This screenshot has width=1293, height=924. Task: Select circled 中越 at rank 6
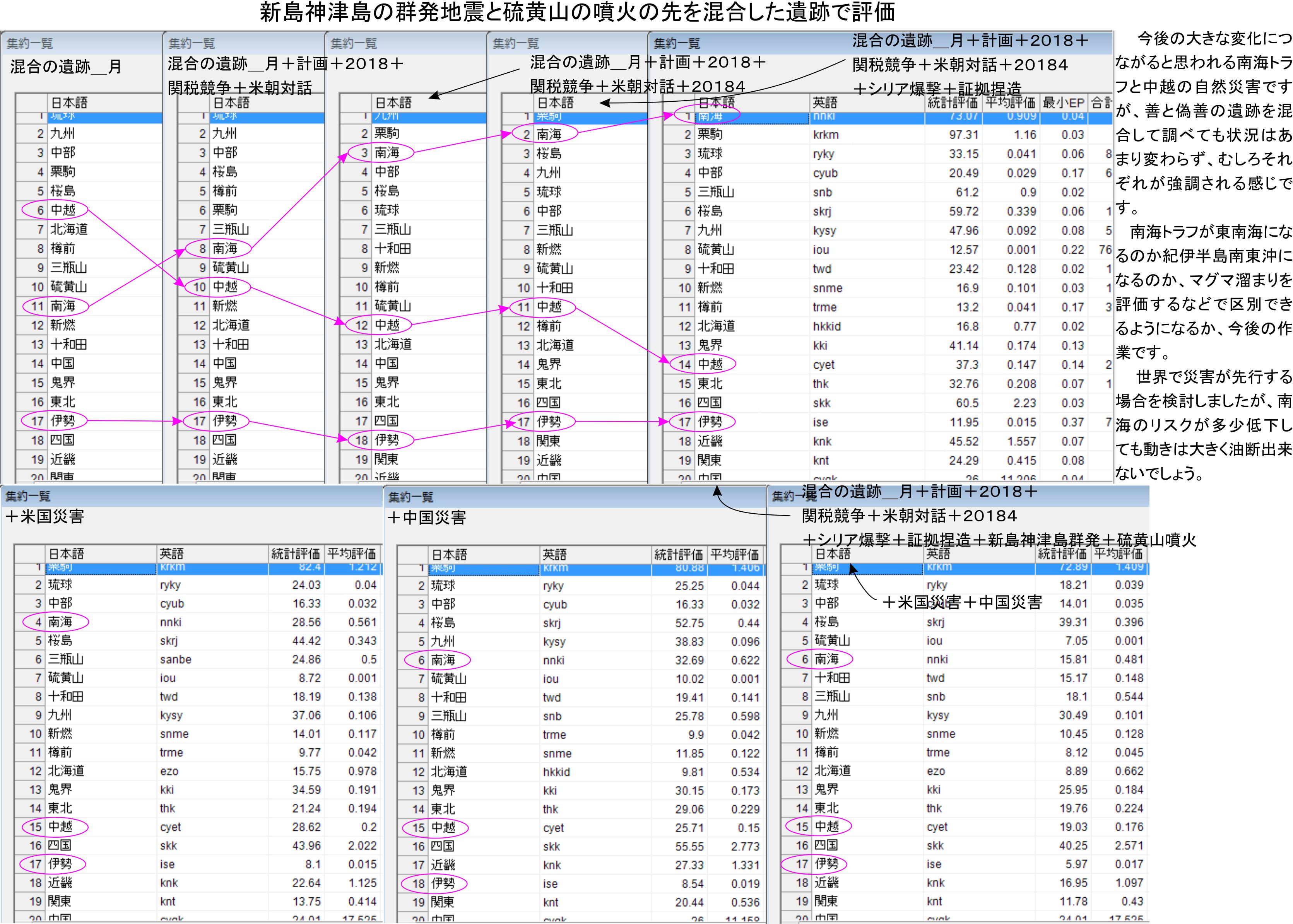coord(63,210)
